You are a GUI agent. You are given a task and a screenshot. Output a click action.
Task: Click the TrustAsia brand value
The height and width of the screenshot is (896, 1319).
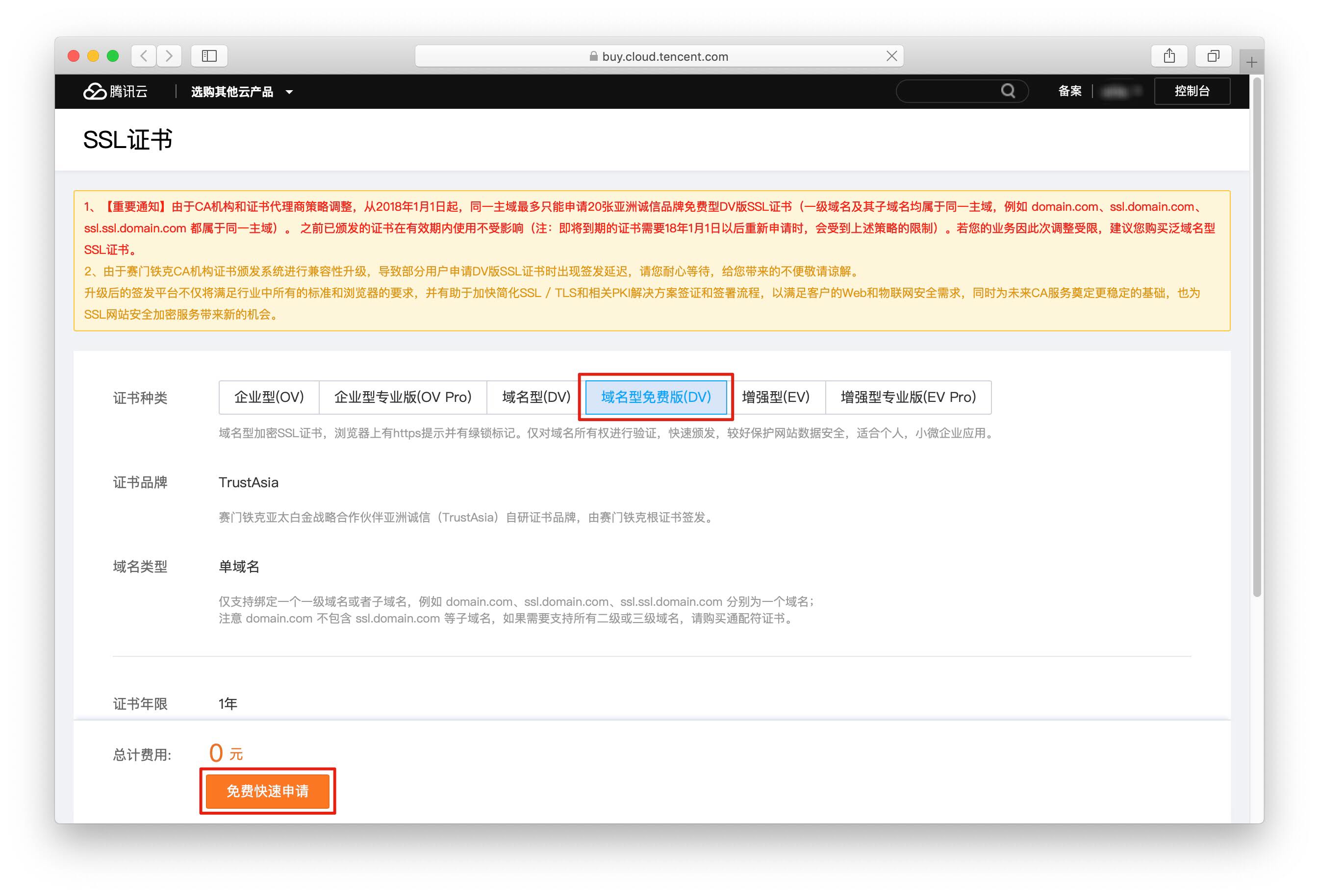point(249,482)
